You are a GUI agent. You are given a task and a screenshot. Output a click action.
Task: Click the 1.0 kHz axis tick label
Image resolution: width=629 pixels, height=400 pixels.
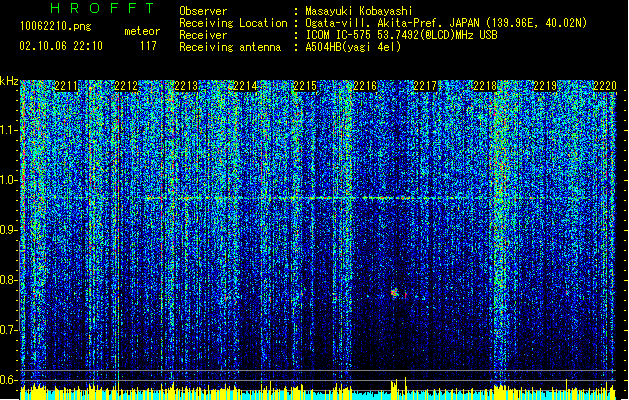coord(8,180)
